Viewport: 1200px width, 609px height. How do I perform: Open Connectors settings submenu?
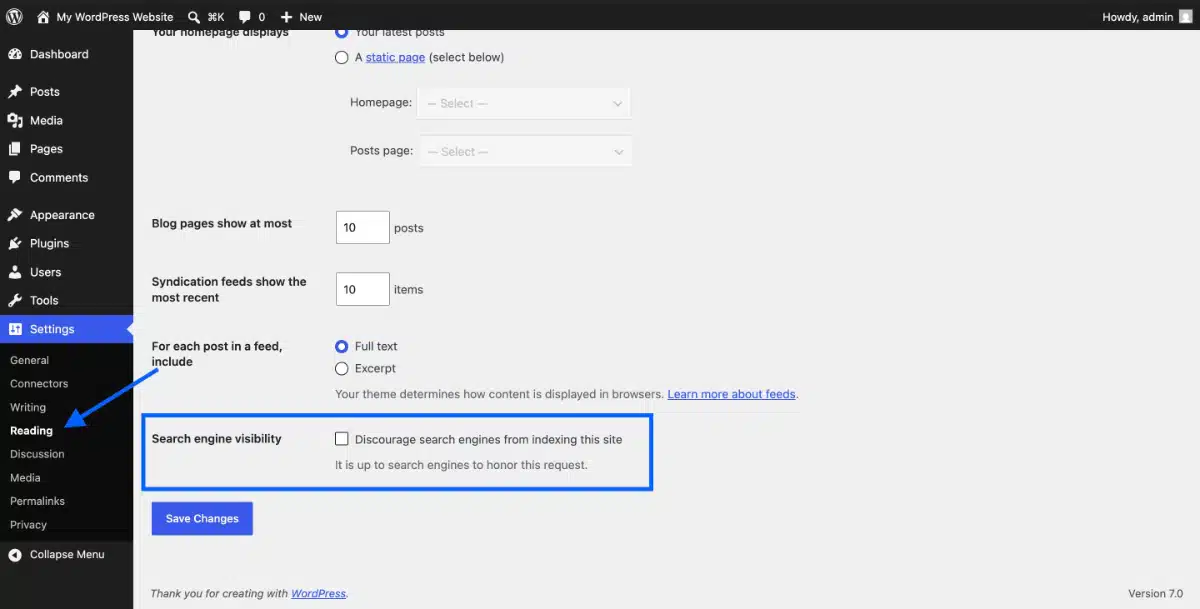tap(39, 384)
